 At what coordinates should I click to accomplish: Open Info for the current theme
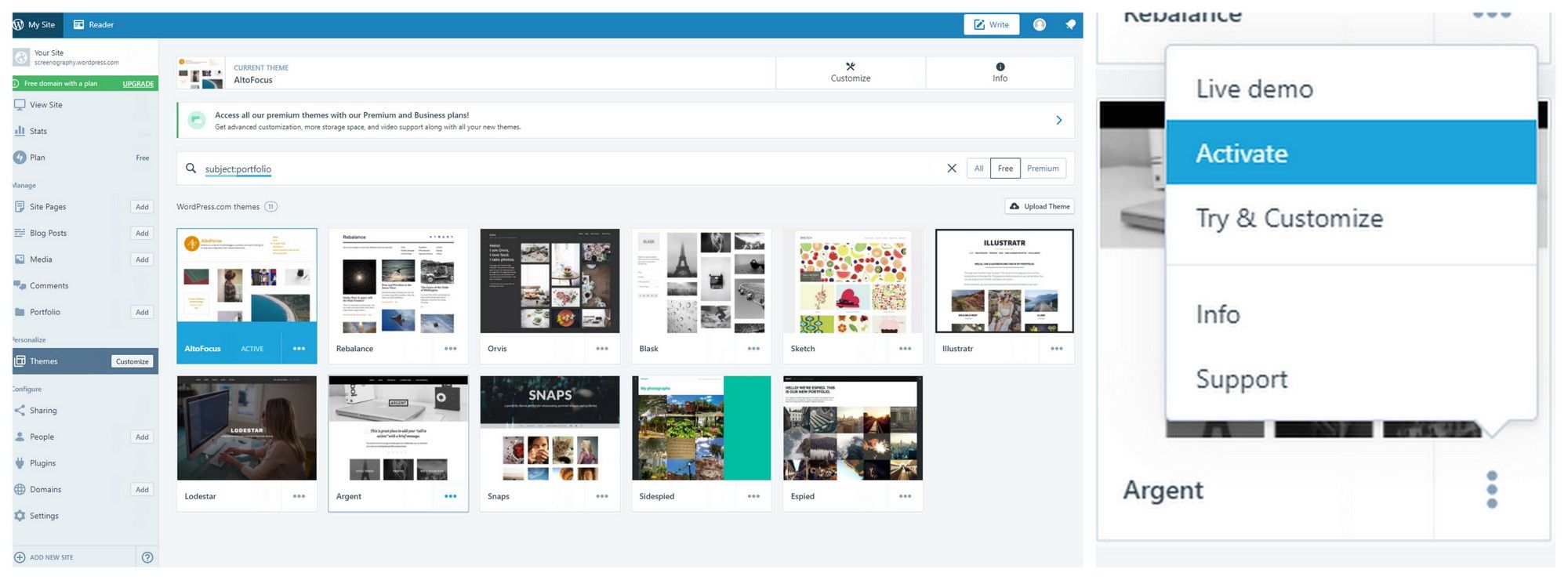coord(1000,72)
